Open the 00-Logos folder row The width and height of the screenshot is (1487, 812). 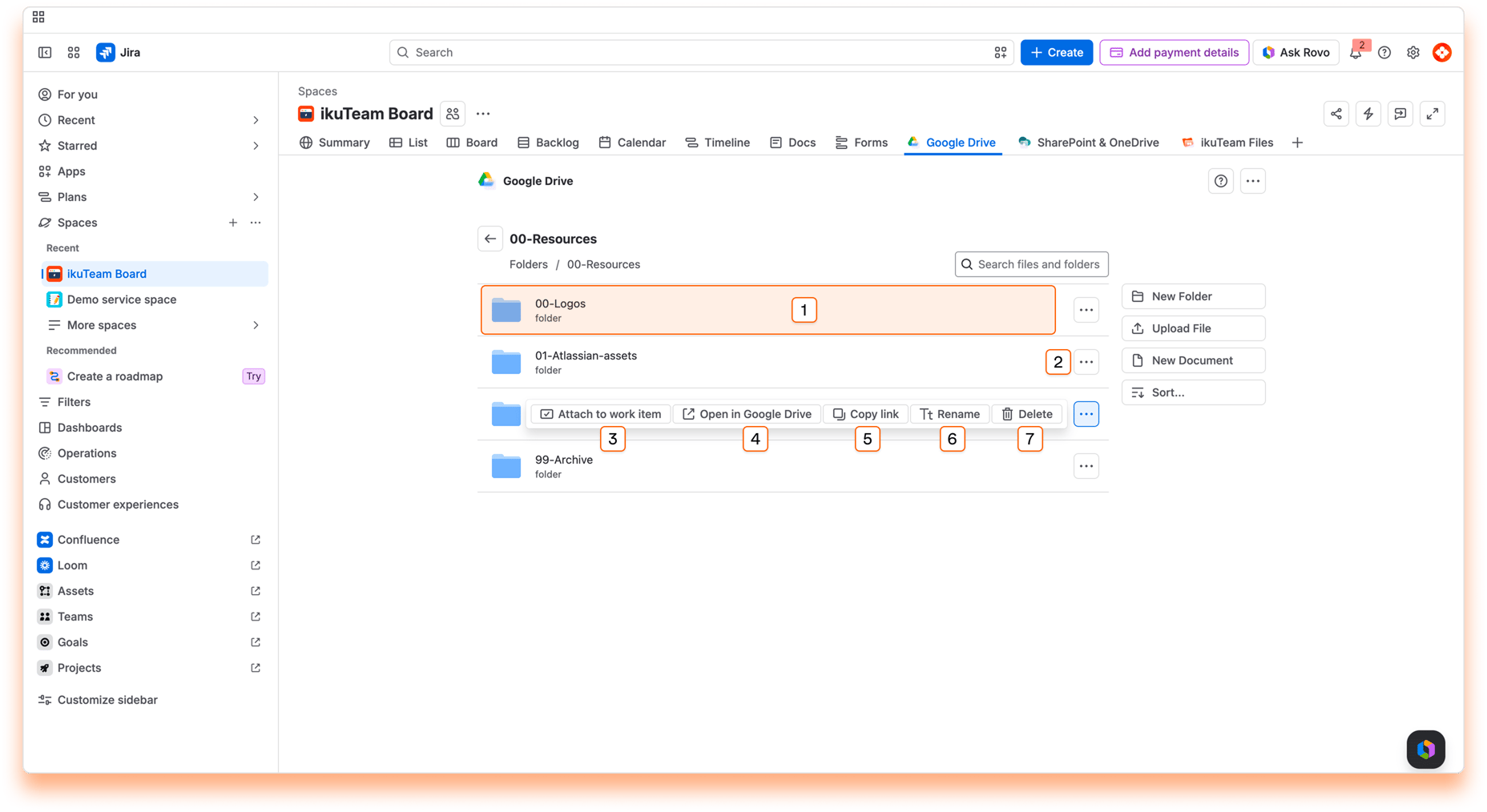click(x=768, y=310)
